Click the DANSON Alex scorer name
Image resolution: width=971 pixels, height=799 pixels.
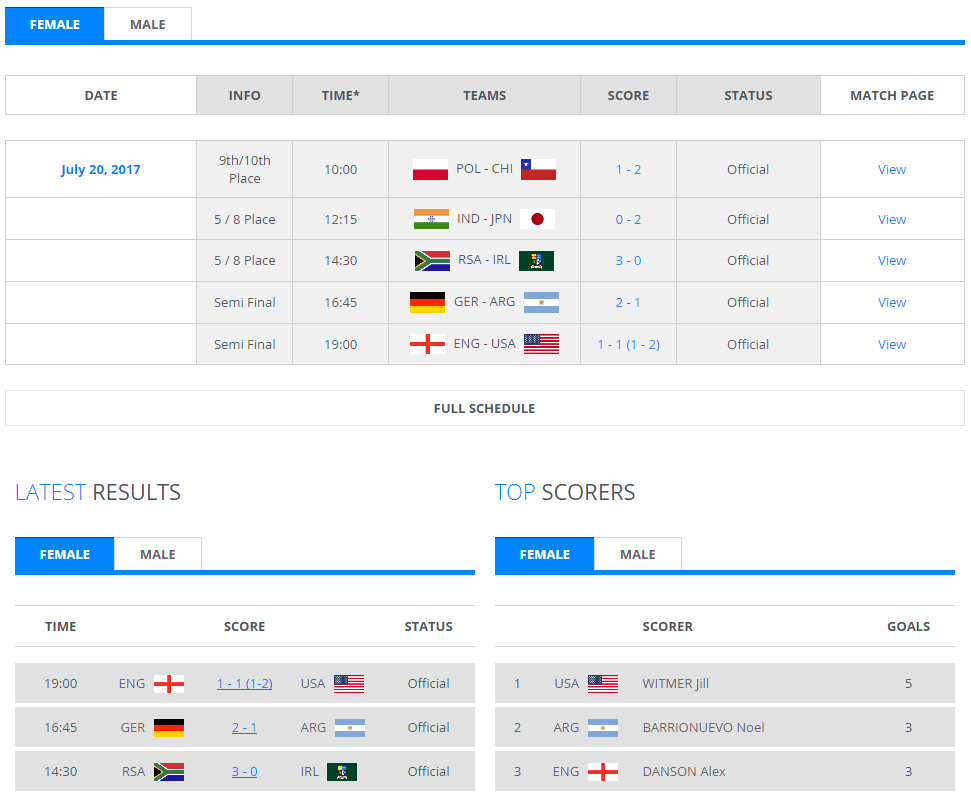(x=684, y=772)
